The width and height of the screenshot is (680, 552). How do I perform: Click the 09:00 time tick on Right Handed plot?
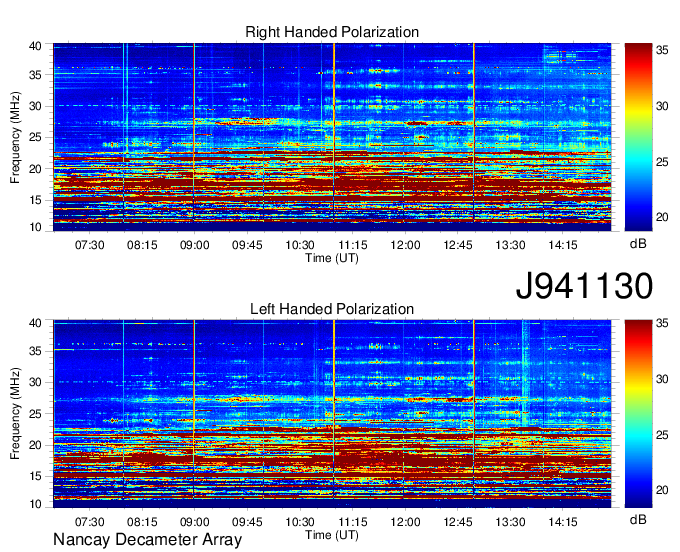click(194, 245)
